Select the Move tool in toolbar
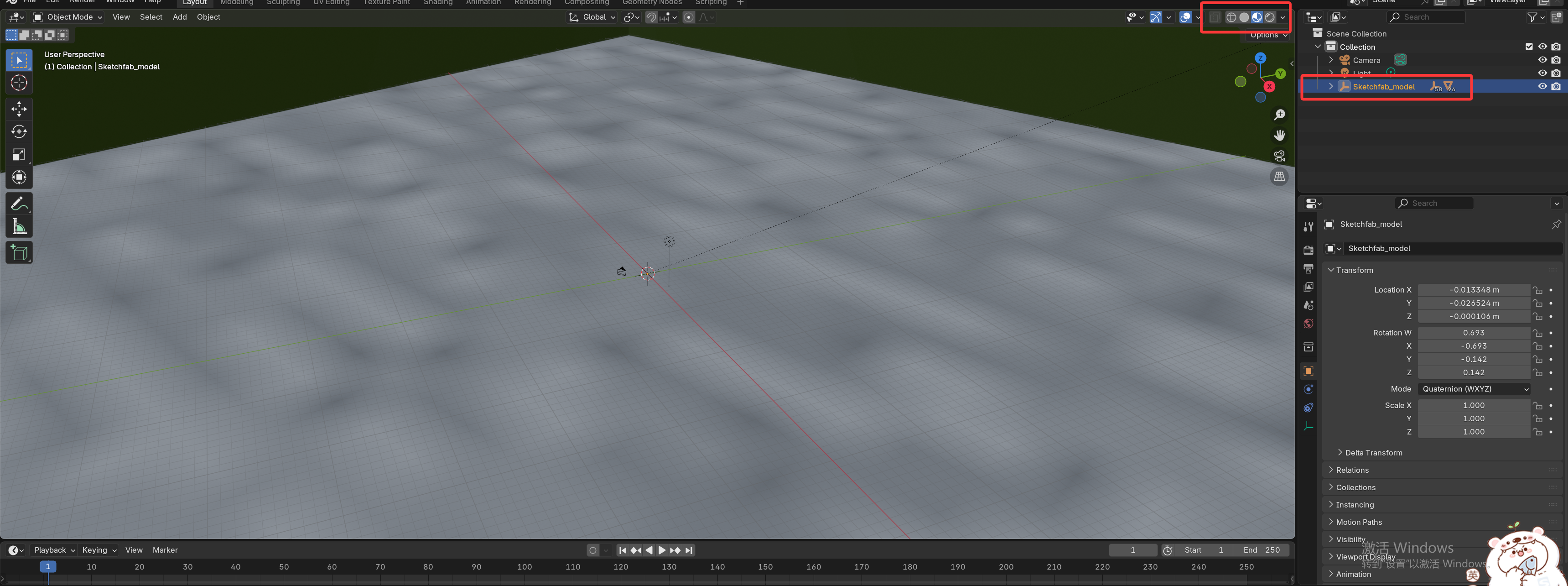Image resolution: width=1568 pixels, height=586 pixels. [x=19, y=109]
